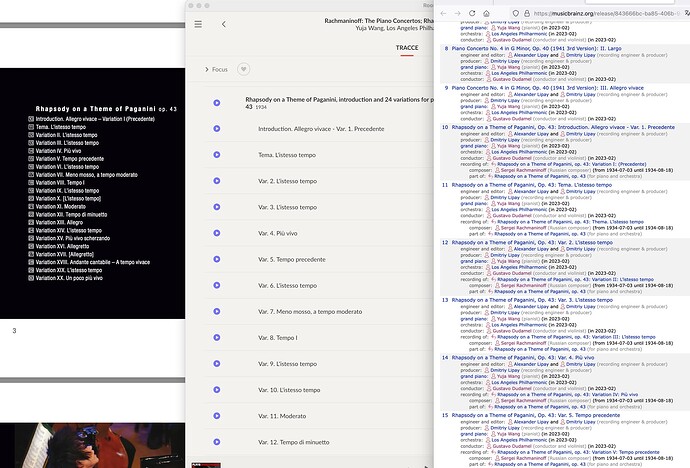
Task: Click the heart favorite icon in Roon
Action: tap(243, 69)
